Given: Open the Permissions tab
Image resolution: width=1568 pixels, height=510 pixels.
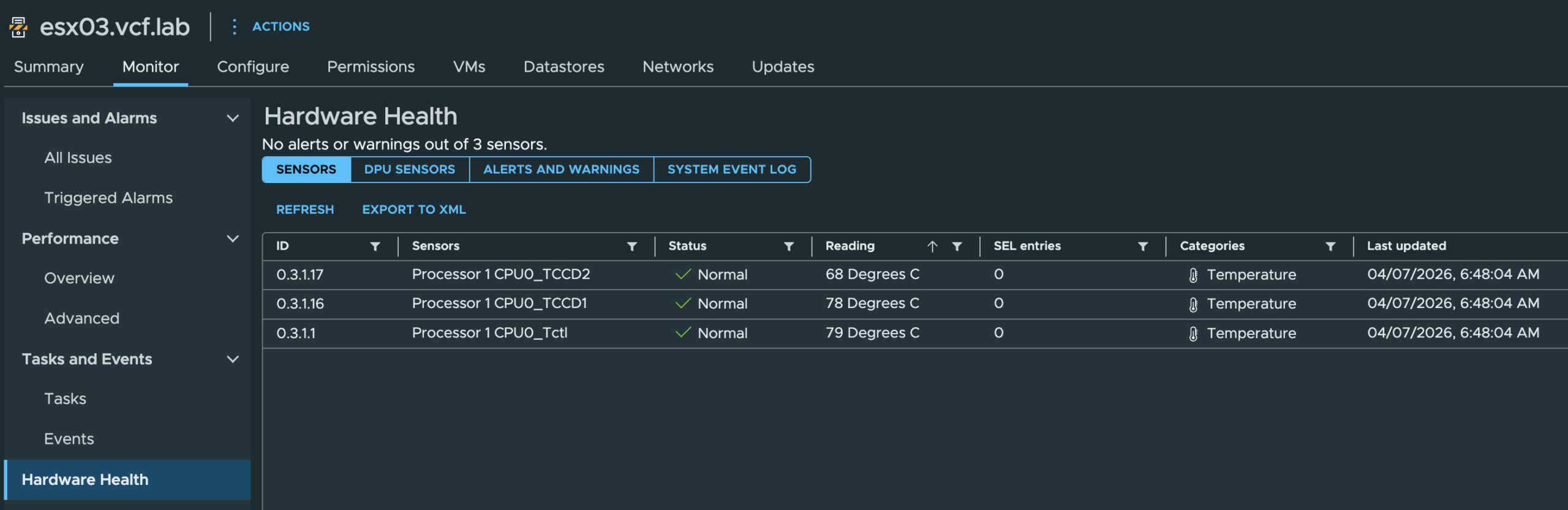Looking at the screenshot, I should pyautogui.click(x=371, y=67).
